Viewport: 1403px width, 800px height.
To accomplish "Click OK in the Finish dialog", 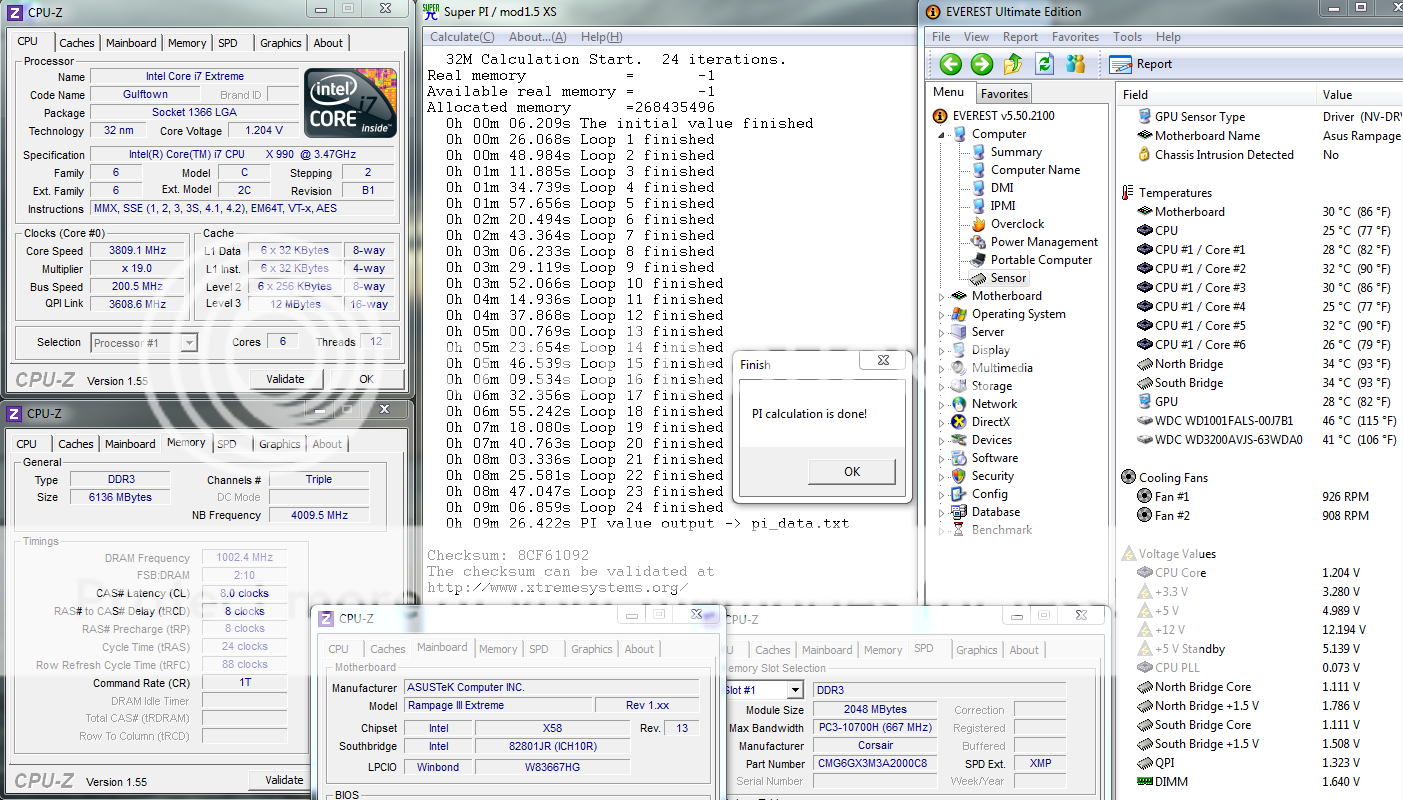I will (x=852, y=472).
